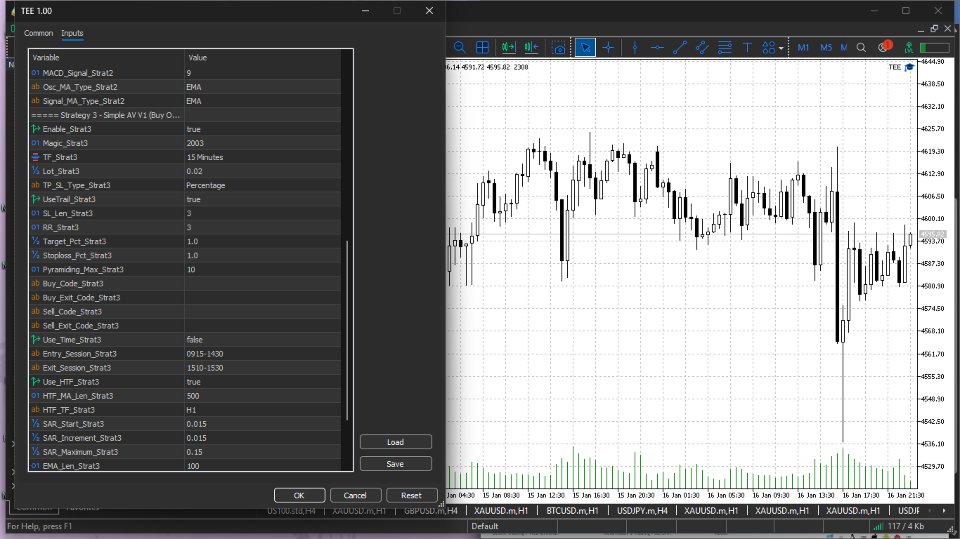Toggle Enable_Strat3 value true
The image size is (960, 539).
pyautogui.click(x=263, y=129)
